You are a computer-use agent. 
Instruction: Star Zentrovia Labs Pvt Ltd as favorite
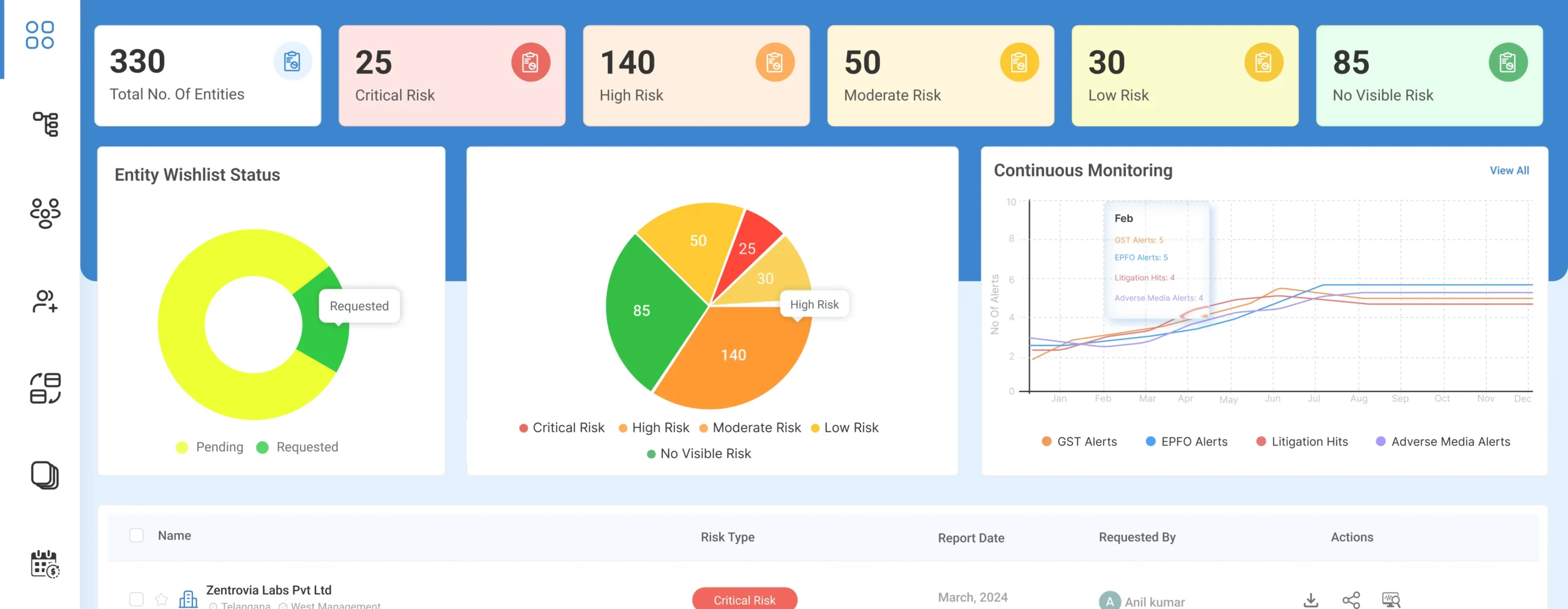(161, 599)
